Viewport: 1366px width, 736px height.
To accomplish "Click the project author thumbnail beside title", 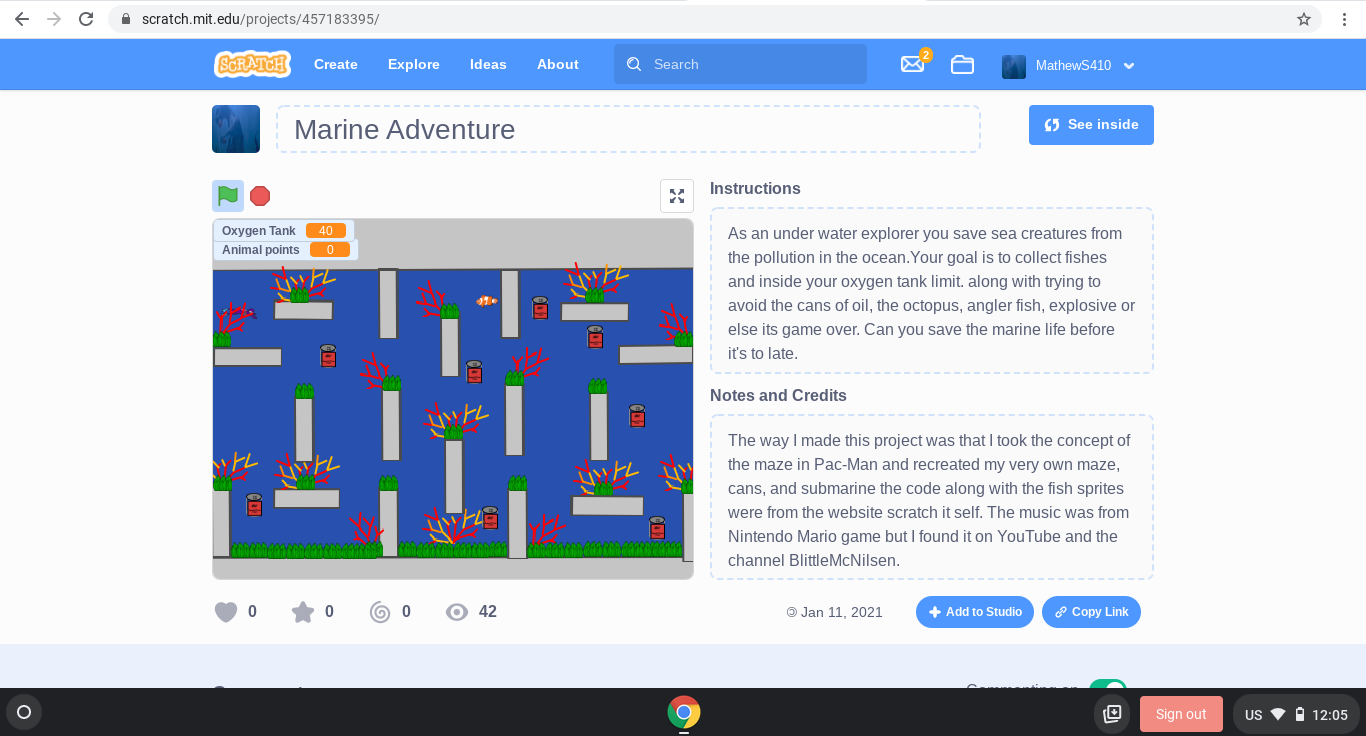I will pyautogui.click(x=236, y=129).
